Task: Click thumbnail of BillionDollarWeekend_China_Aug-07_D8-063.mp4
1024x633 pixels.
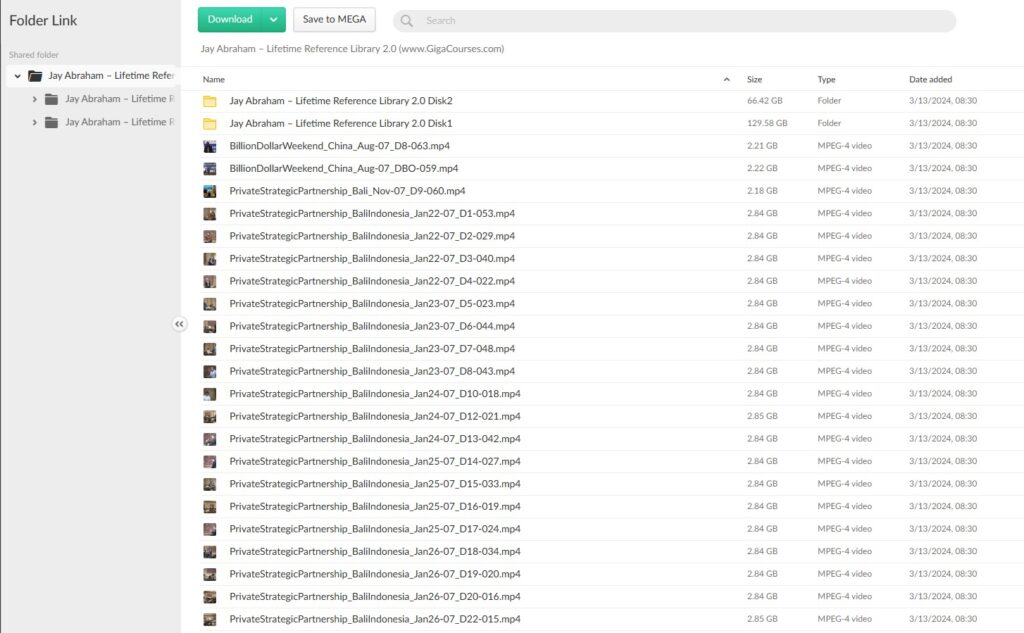Action: pyautogui.click(x=211, y=145)
